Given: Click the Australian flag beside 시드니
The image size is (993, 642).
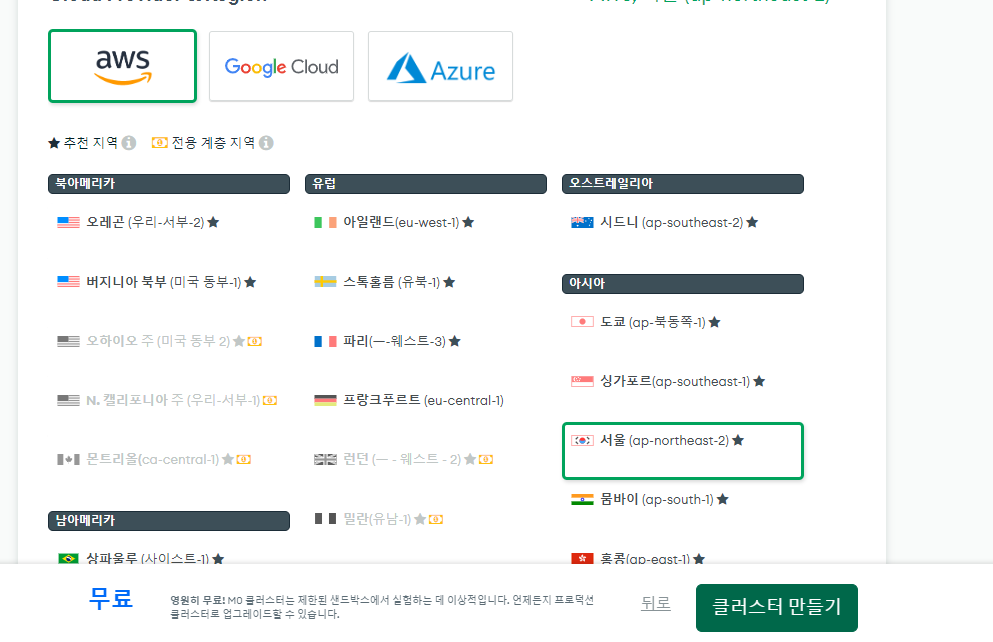Looking at the screenshot, I should click(583, 222).
